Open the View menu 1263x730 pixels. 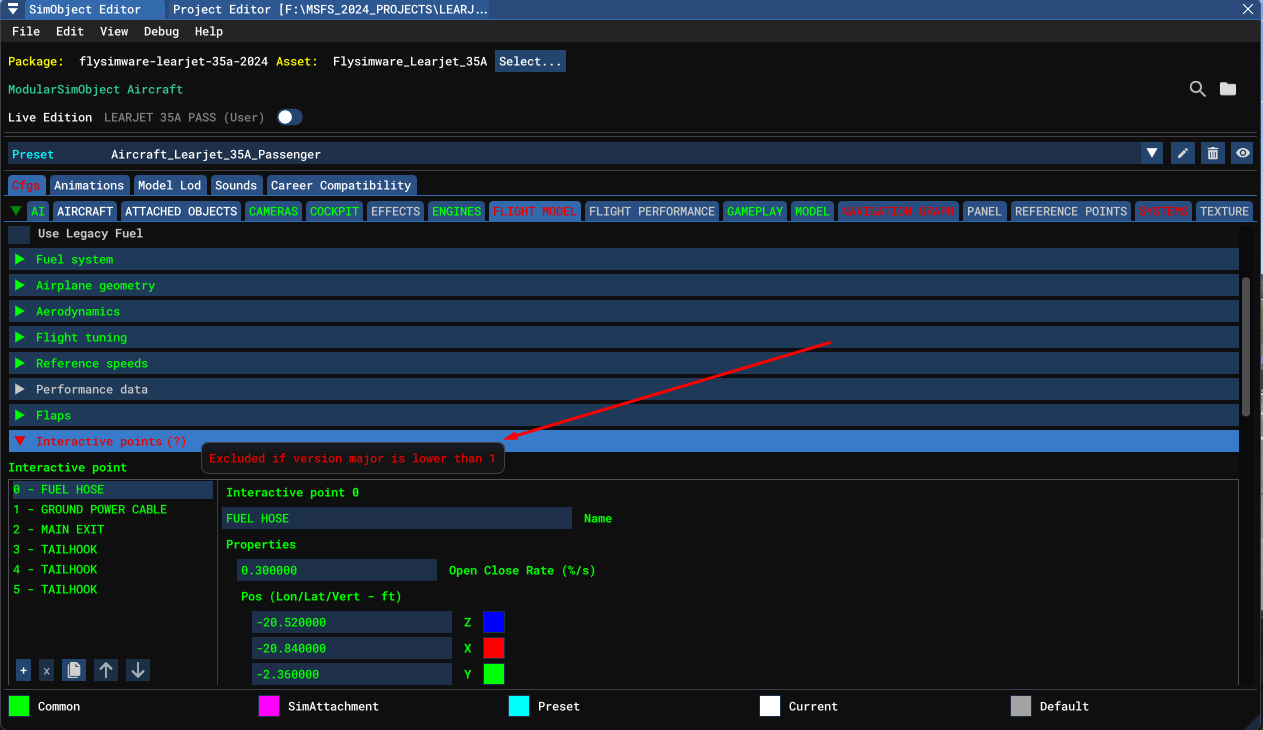[114, 32]
